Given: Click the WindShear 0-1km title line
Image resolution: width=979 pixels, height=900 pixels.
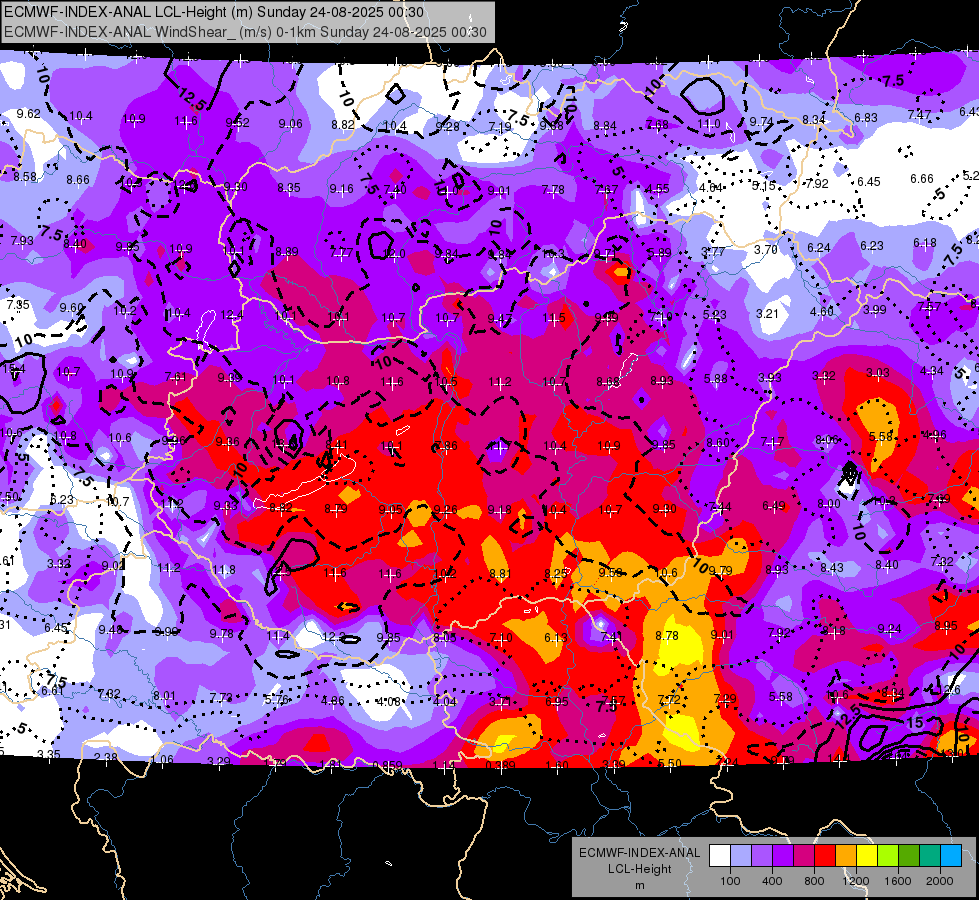Looking at the screenshot, I should [x=245, y=32].
